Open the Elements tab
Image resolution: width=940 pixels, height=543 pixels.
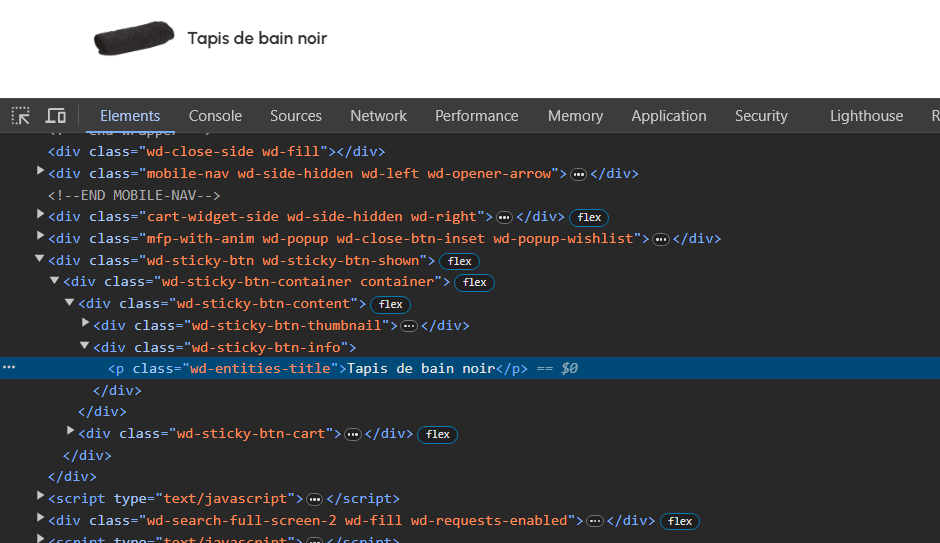130,116
